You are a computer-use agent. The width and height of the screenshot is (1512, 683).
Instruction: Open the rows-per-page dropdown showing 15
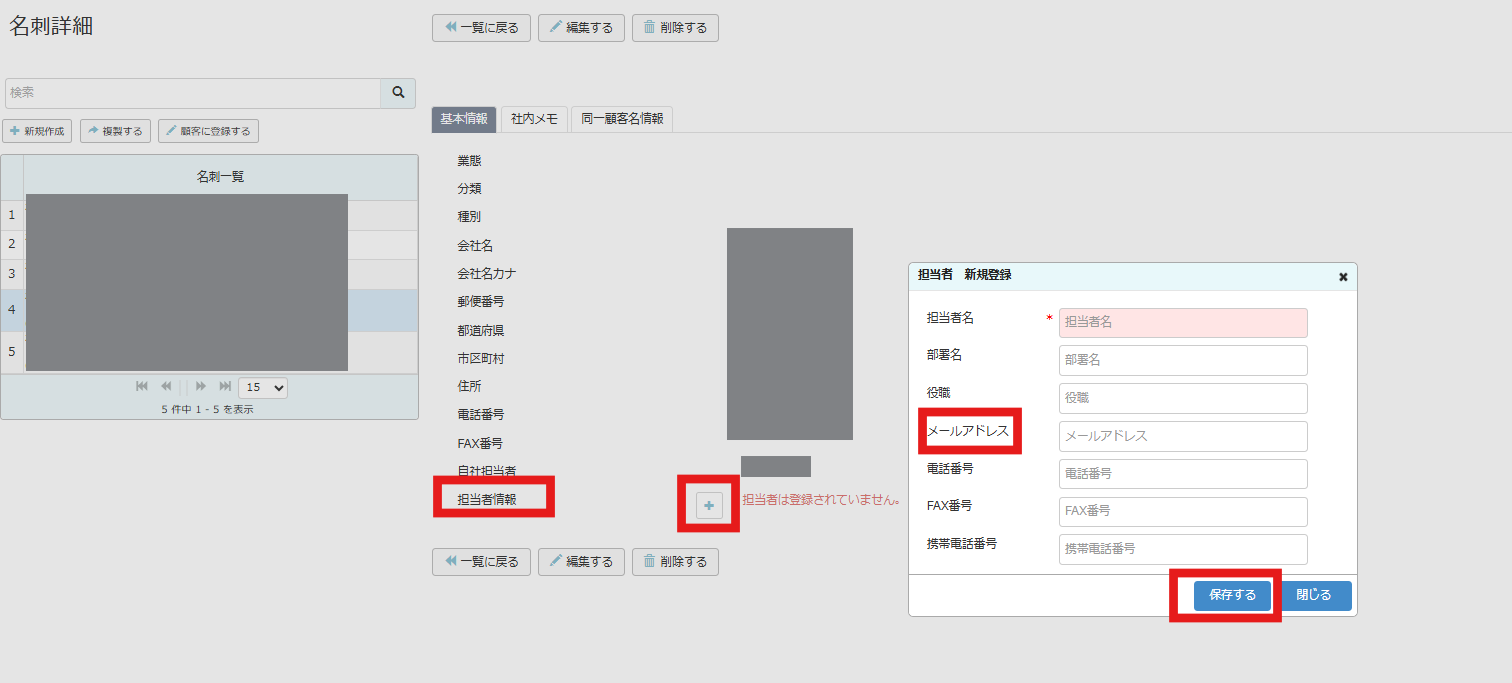(x=263, y=387)
